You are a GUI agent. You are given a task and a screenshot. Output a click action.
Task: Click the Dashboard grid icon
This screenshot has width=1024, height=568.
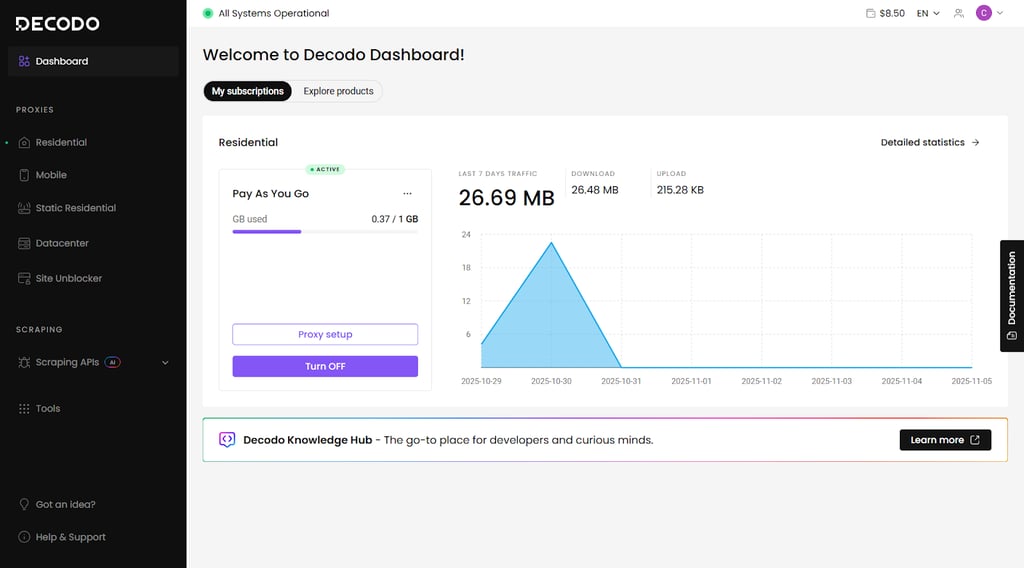click(24, 61)
